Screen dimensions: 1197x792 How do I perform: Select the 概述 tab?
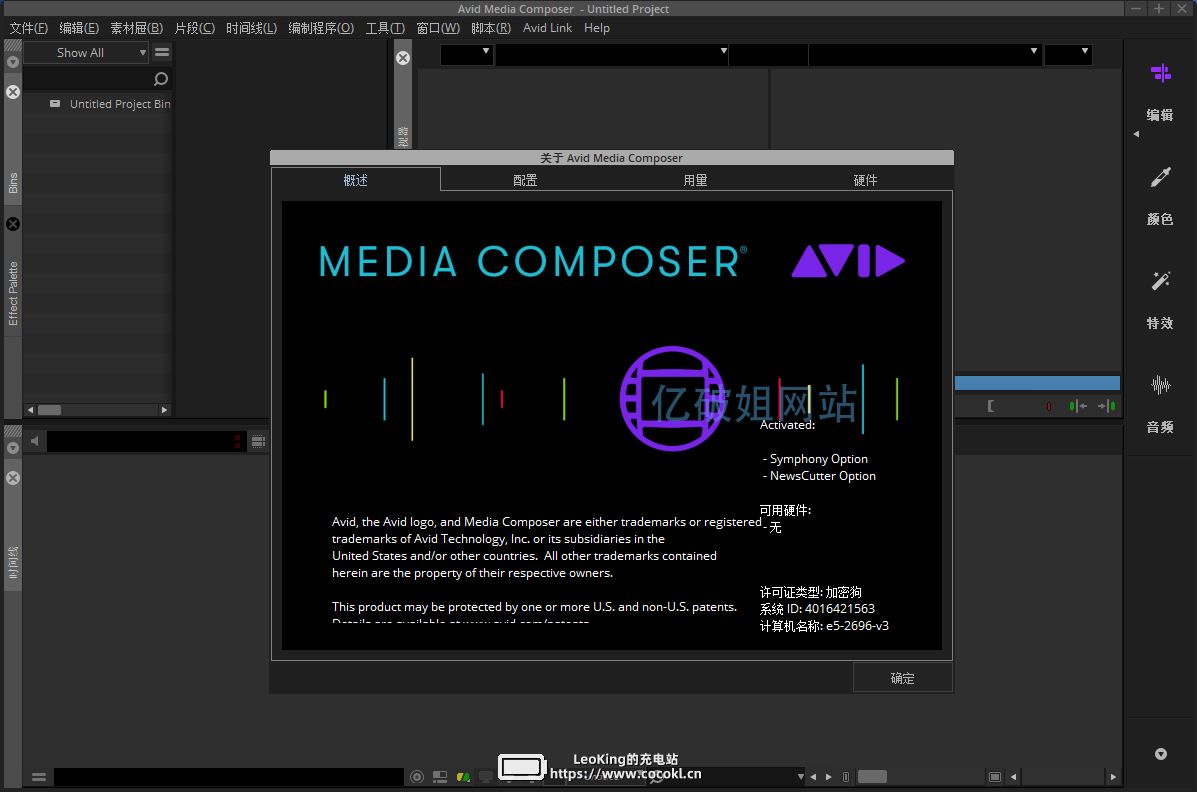point(356,180)
